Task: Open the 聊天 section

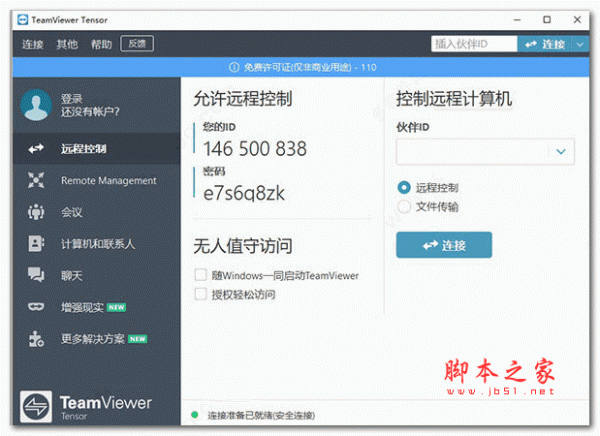Action: tap(97, 275)
